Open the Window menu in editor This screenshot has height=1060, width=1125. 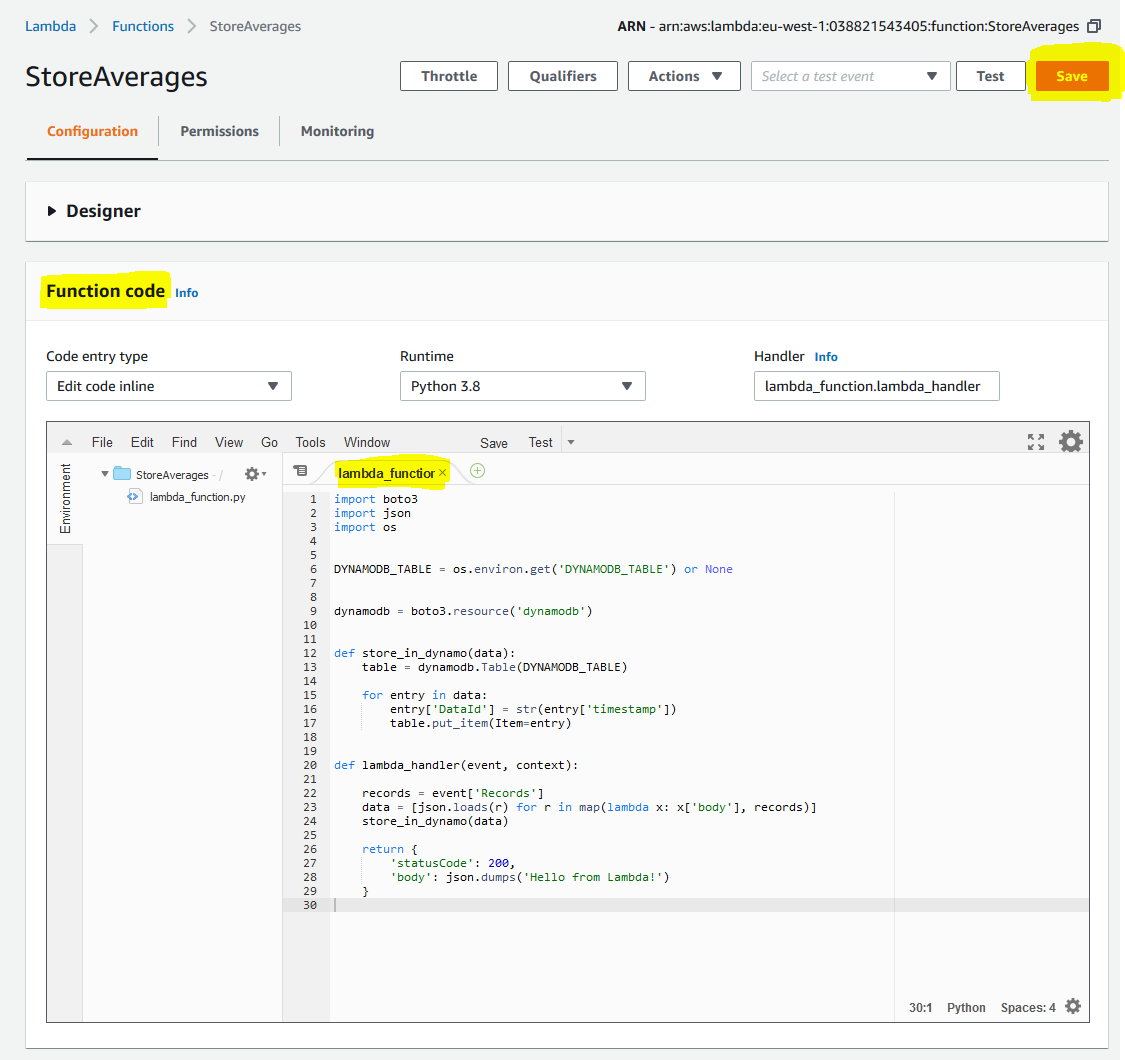[x=367, y=442]
